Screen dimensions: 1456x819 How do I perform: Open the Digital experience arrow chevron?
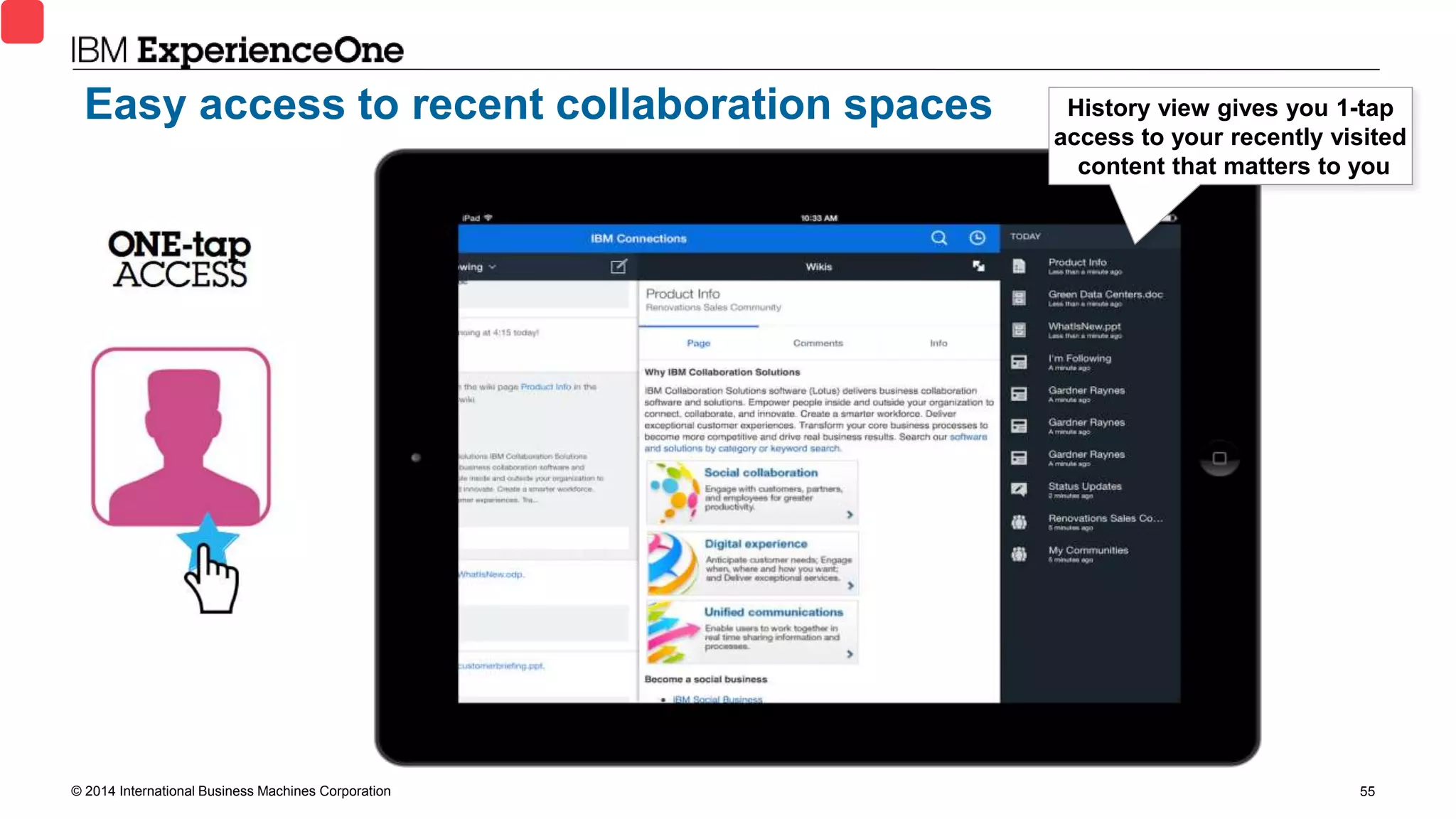pos(850,586)
